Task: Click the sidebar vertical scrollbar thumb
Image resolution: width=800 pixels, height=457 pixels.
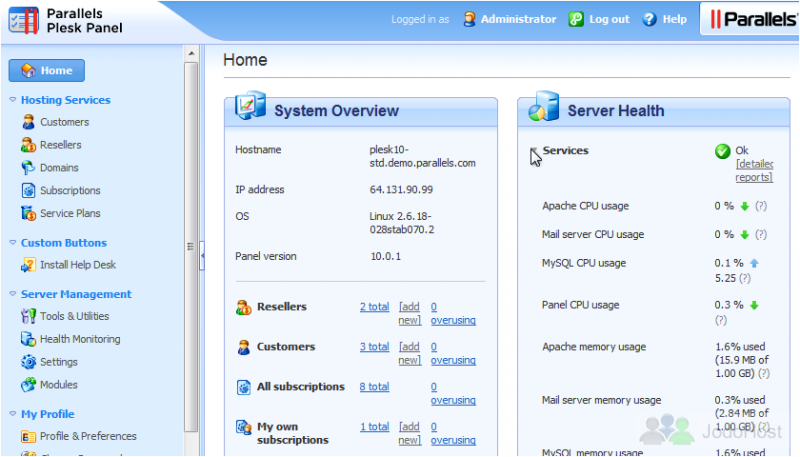Action: pos(191,246)
